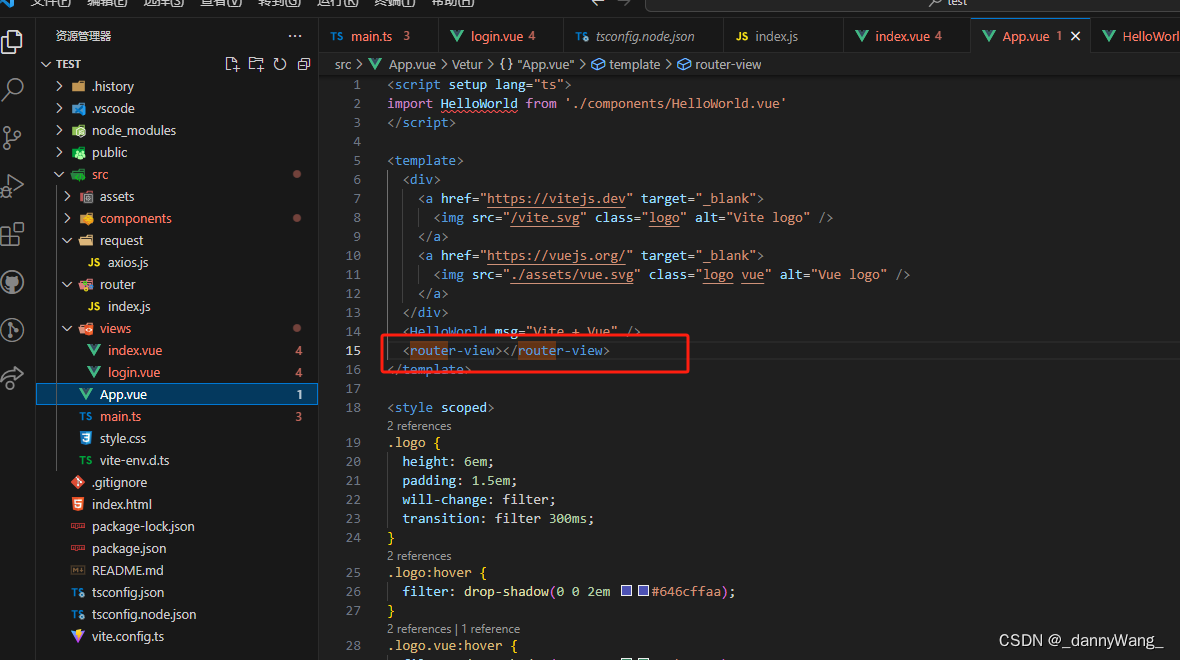Click the template breadcrumb segment
This screenshot has height=660, width=1180.
click(x=626, y=65)
